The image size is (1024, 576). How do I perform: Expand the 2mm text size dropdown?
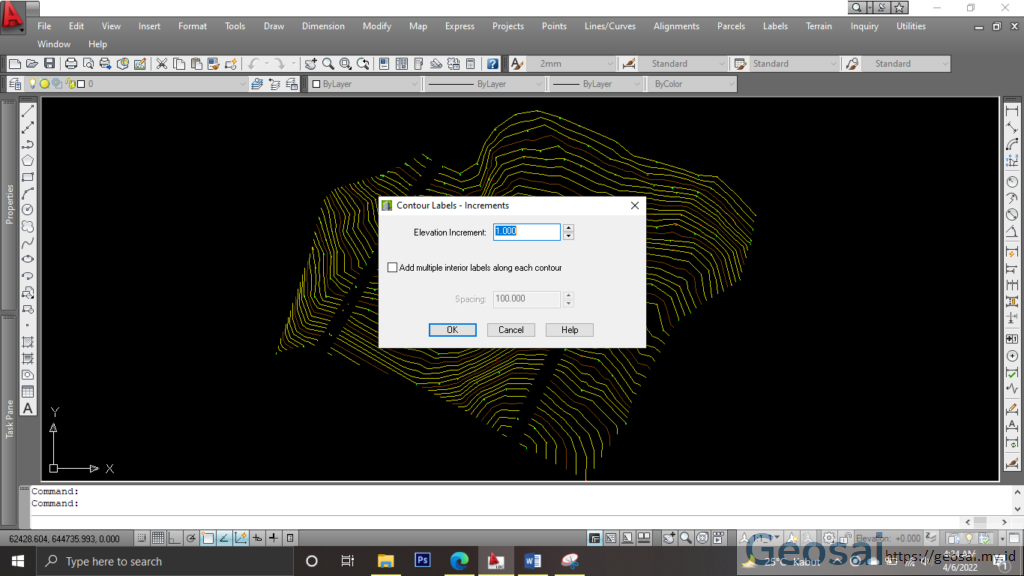click(x=609, y=63)
